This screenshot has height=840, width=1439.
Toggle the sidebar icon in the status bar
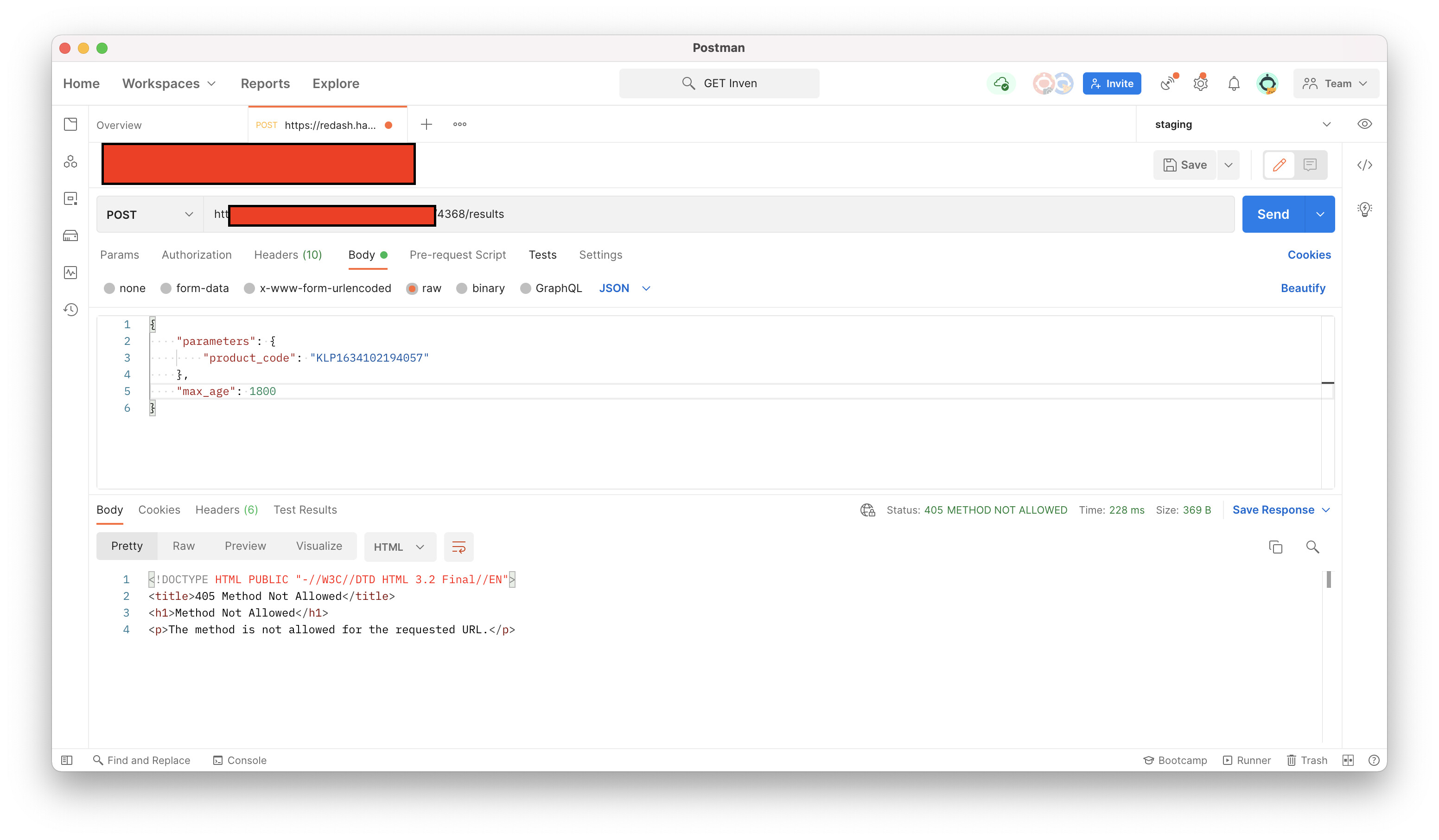point(67,760)
